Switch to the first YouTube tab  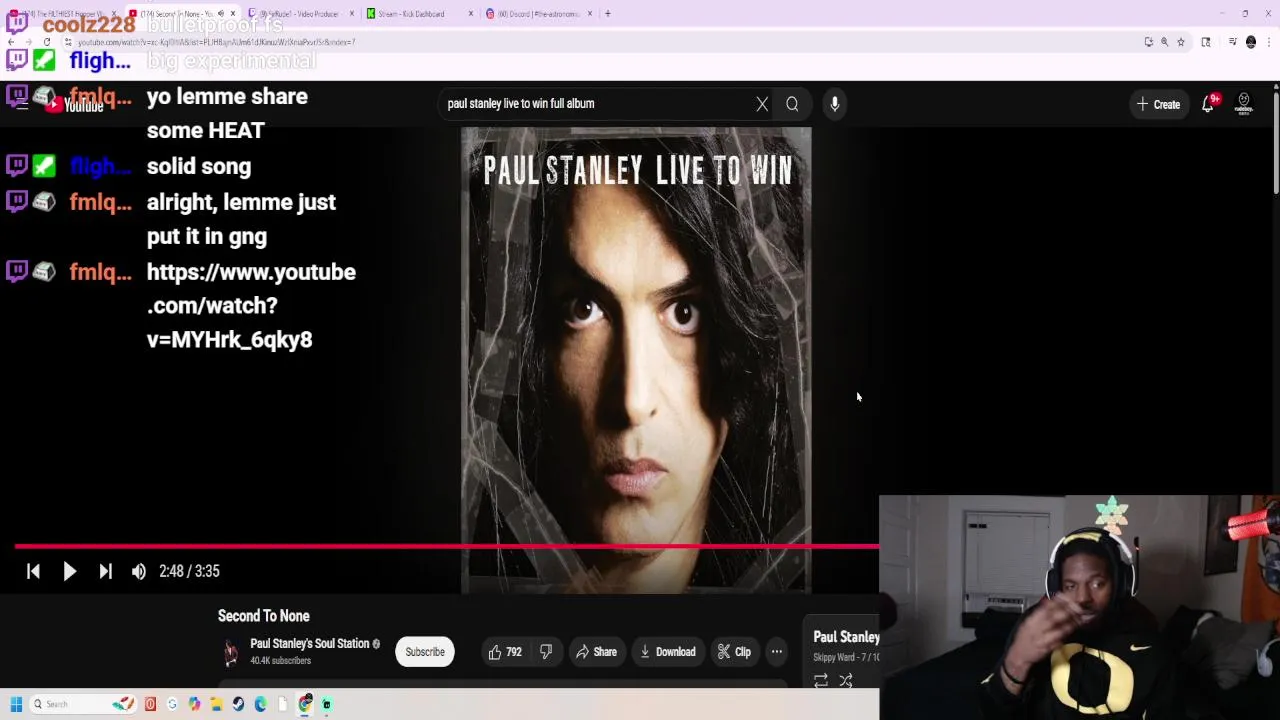65,14
